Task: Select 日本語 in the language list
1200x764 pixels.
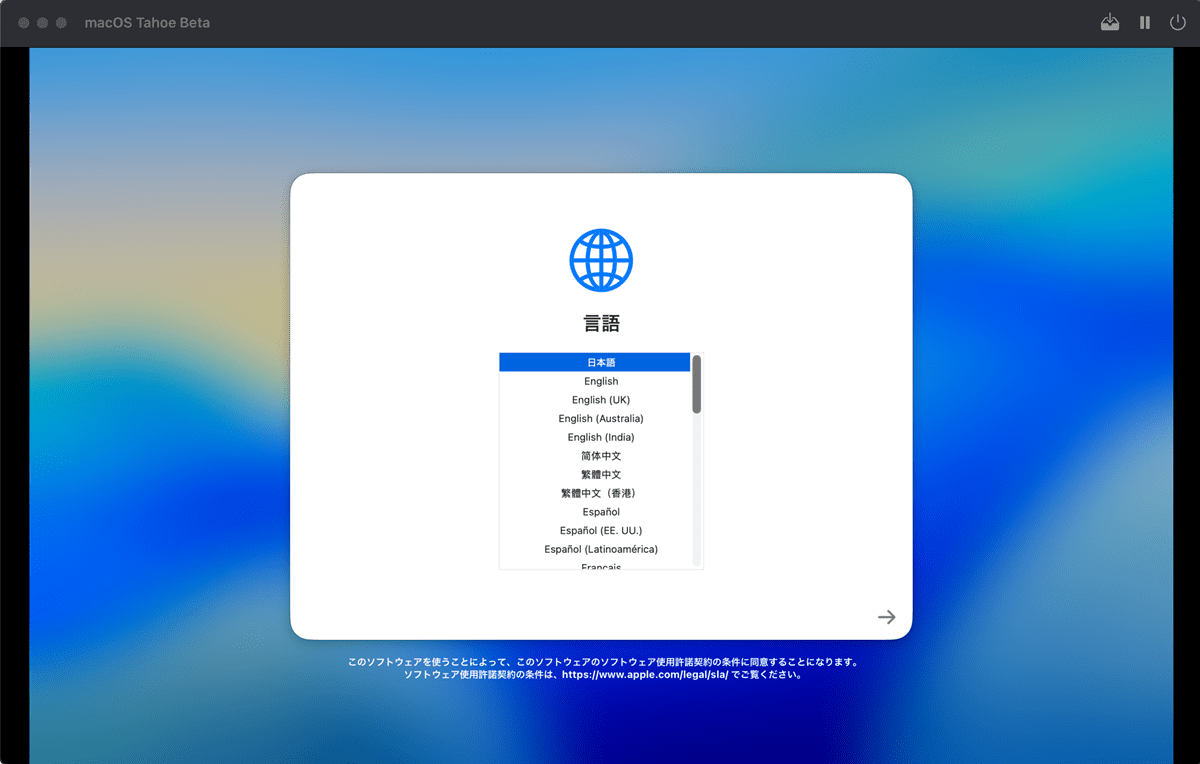Action: click(595, 362)
